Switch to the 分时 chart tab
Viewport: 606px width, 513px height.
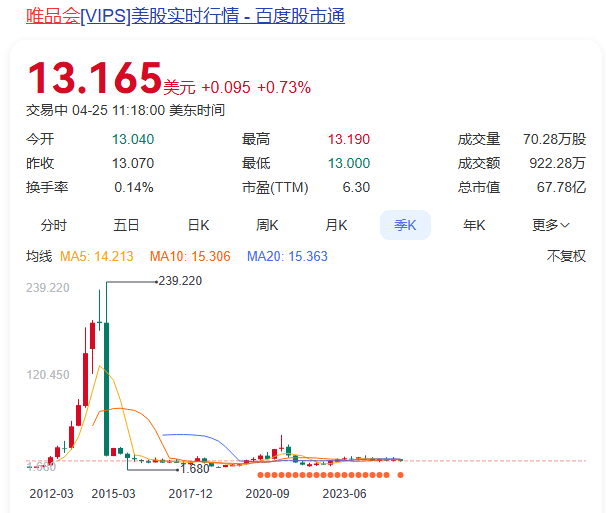(54, 225)
